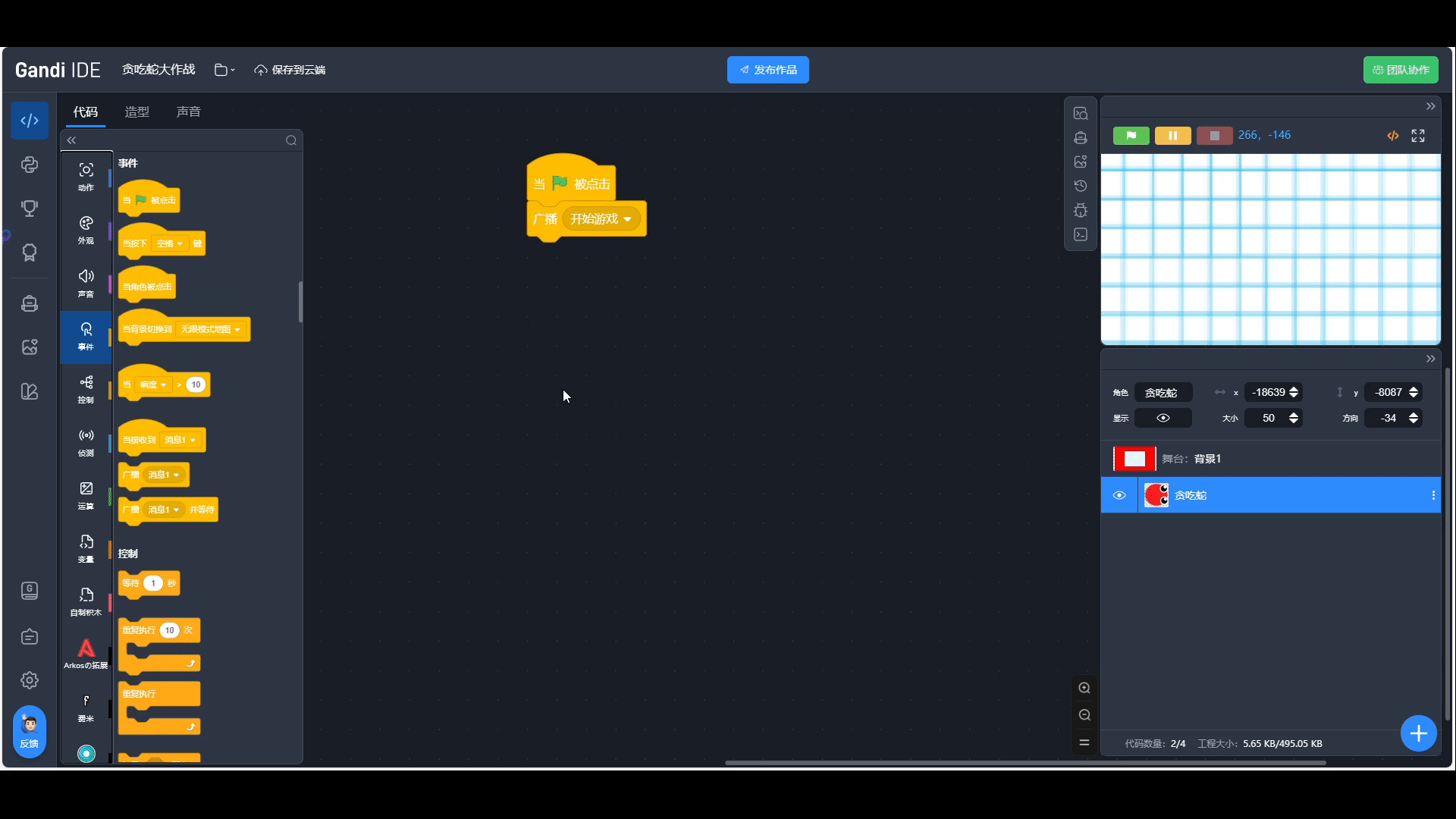Select the 自制积木 custom blocks category
The width and height of the screenshot is (1456, 819).
(86, 602)
